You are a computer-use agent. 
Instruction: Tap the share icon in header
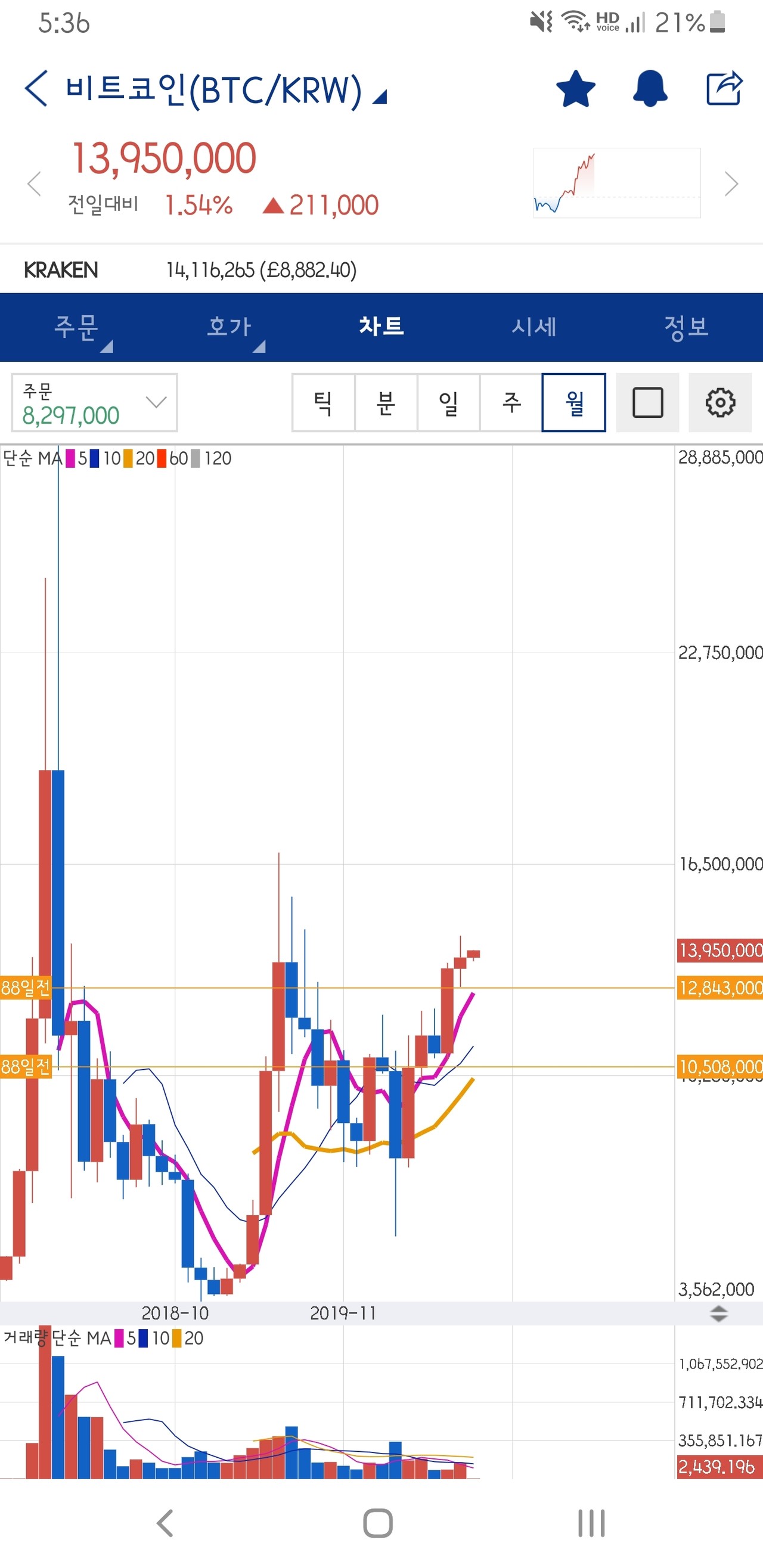[724, 89]
